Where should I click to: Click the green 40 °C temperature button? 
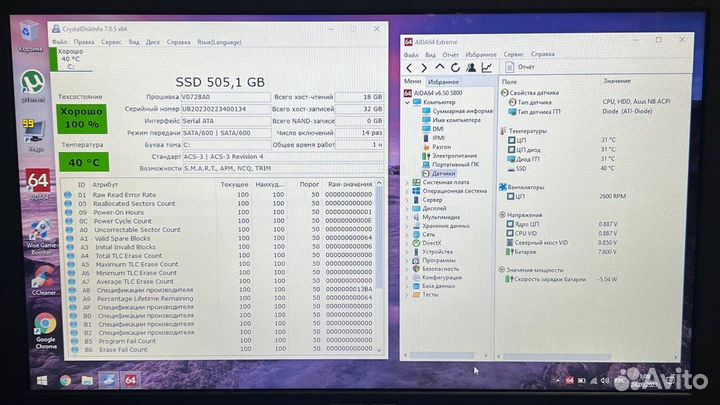coord(84,162)
